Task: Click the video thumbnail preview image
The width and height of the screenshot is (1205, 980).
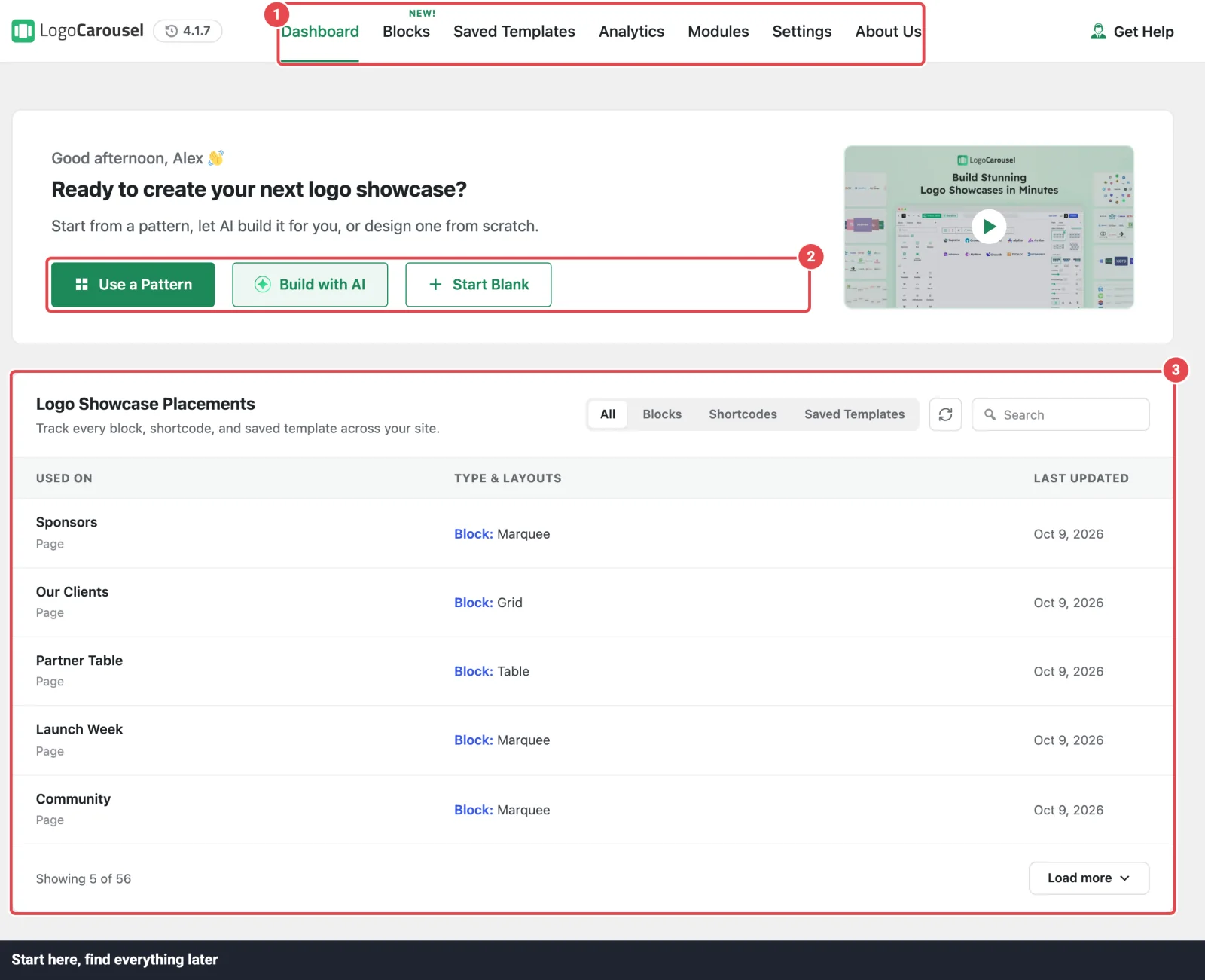Action: point(989,227)
